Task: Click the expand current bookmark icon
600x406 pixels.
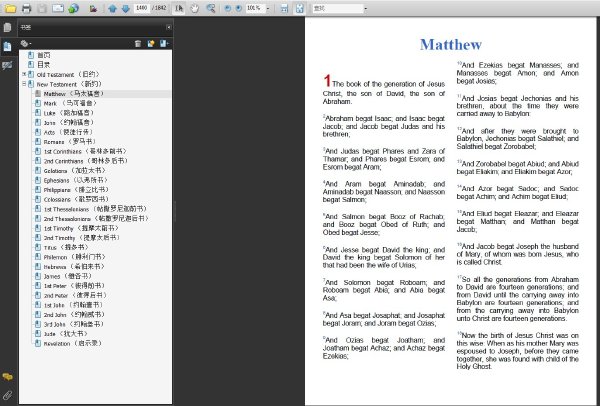Action: click(x=164, y=44)
